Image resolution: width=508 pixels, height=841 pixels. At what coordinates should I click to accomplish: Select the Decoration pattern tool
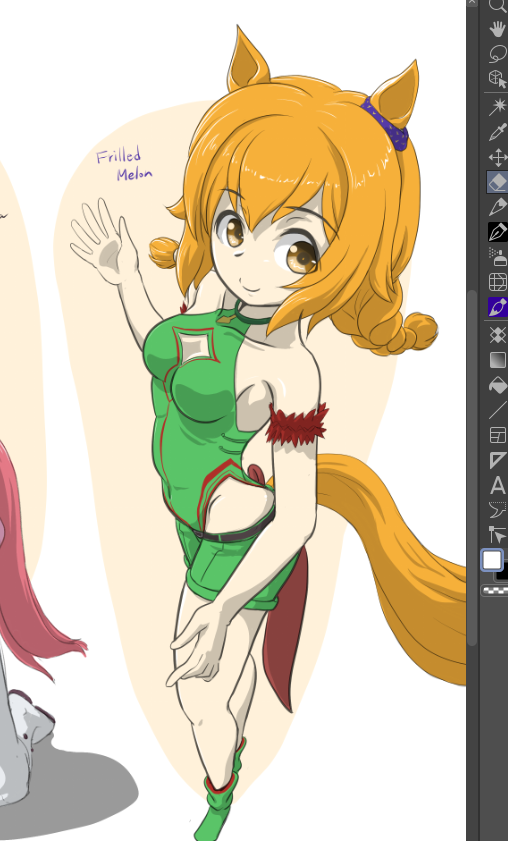coord(498,282)
